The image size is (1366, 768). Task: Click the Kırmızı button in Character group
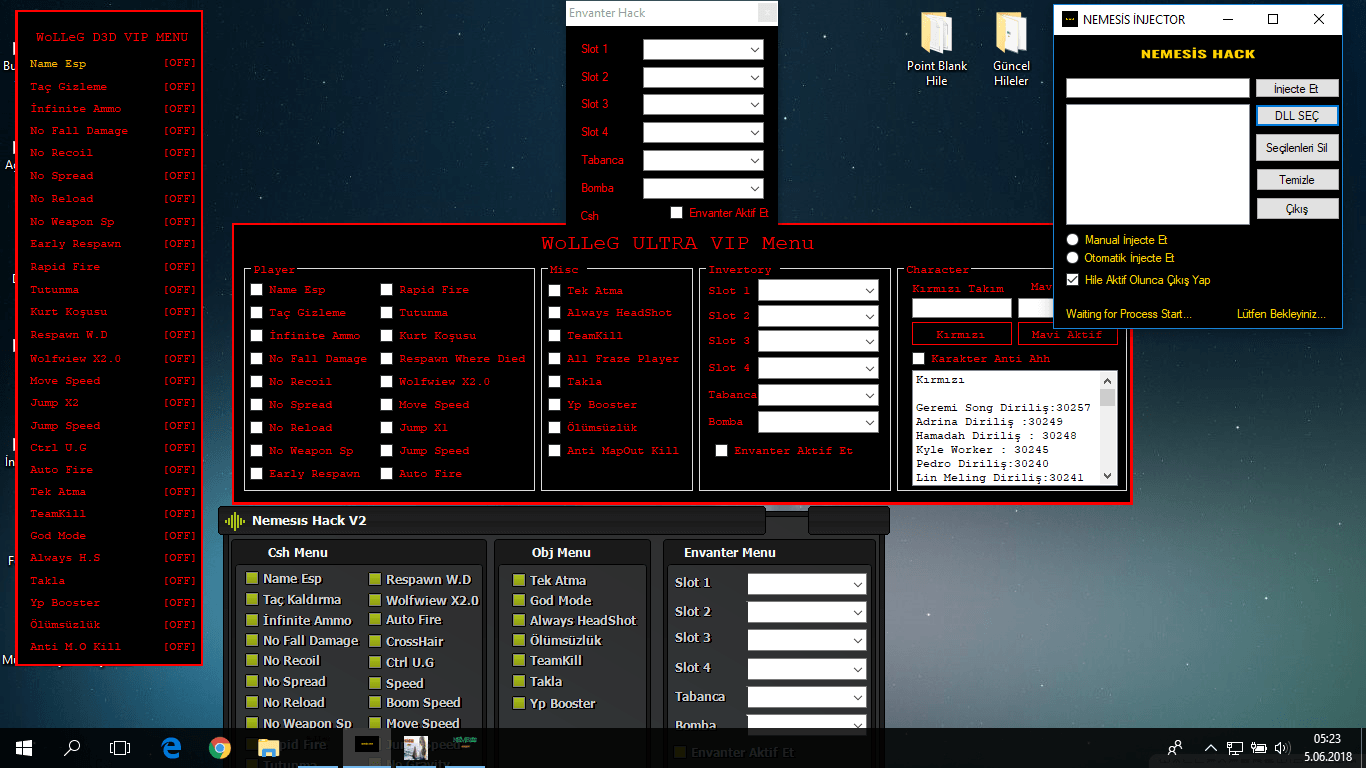[x=961, y=334]
